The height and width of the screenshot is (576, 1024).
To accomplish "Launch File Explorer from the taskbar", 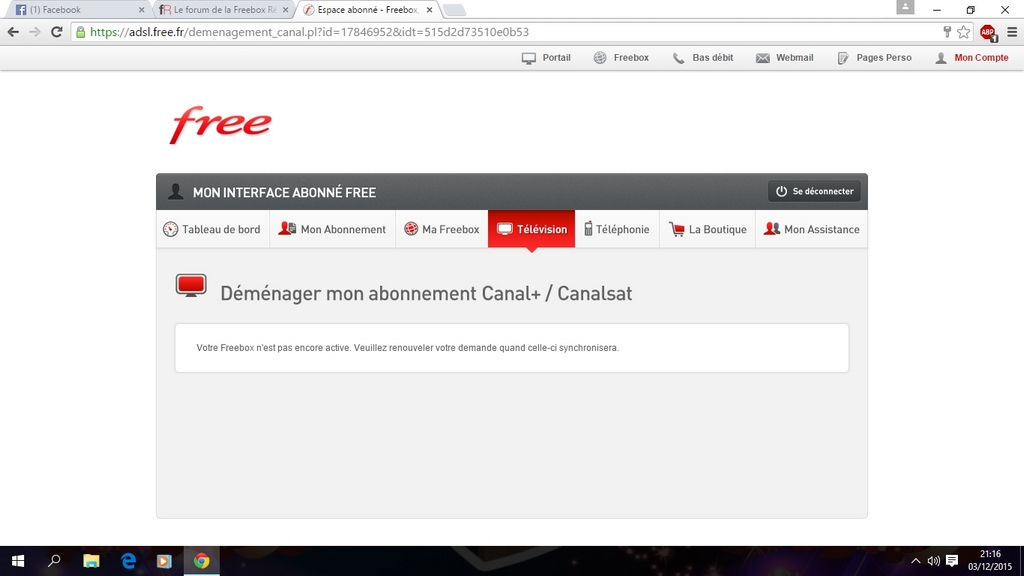I will click(91, 560).
